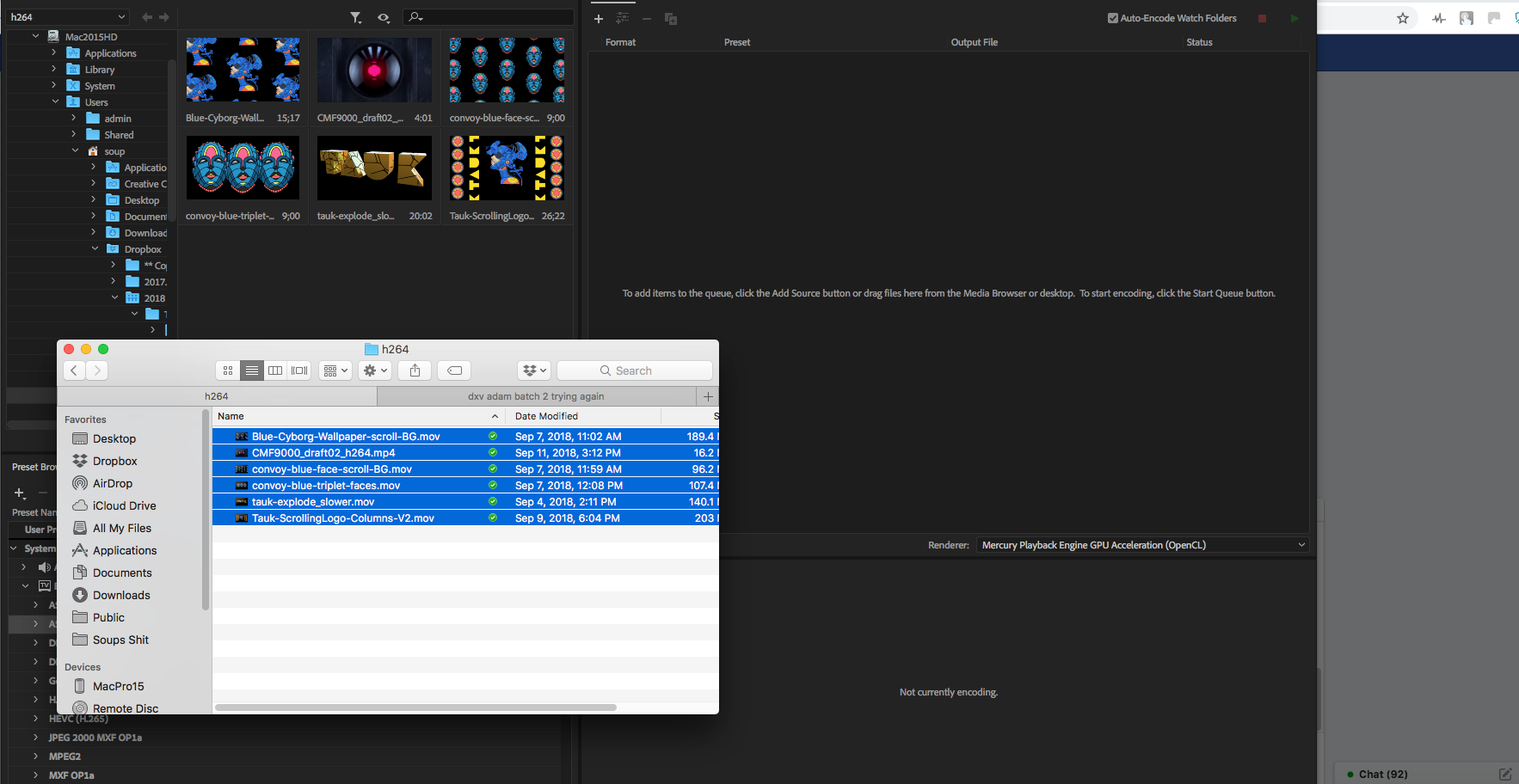Toggle Auto-Encode Watch Folders checkbox
The width and height of the screenshot is (1519, 784).
point(1112,18)
